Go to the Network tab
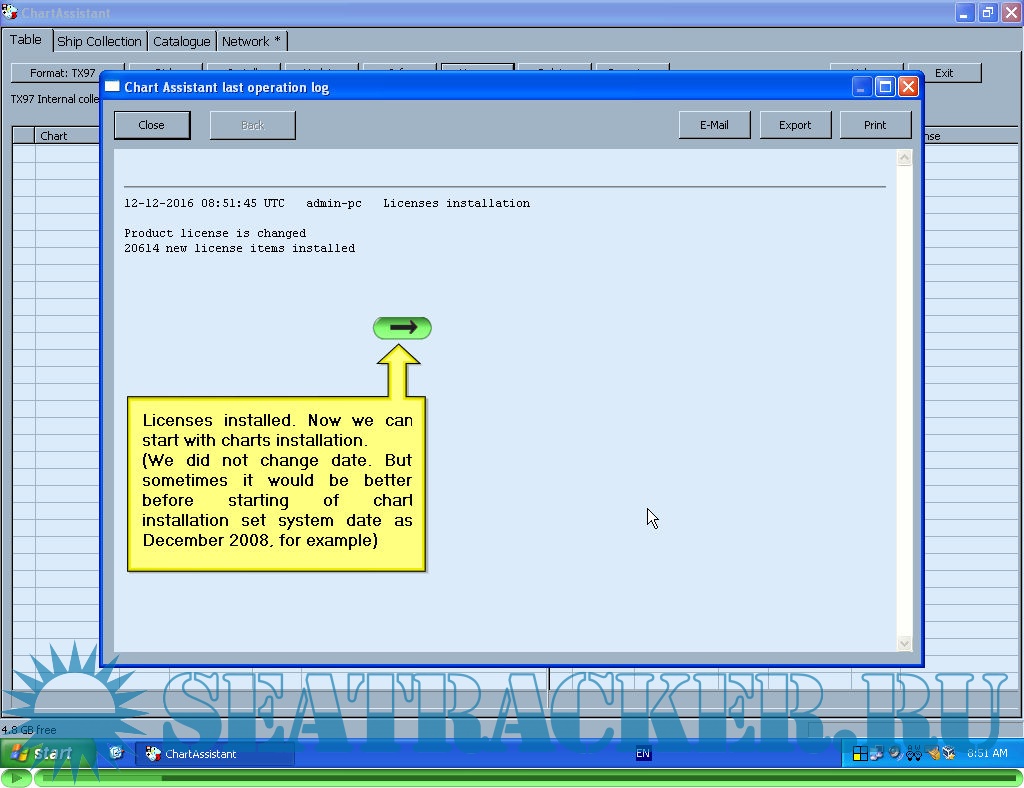Screen dimensions: 1024x788 click(251, 41)
